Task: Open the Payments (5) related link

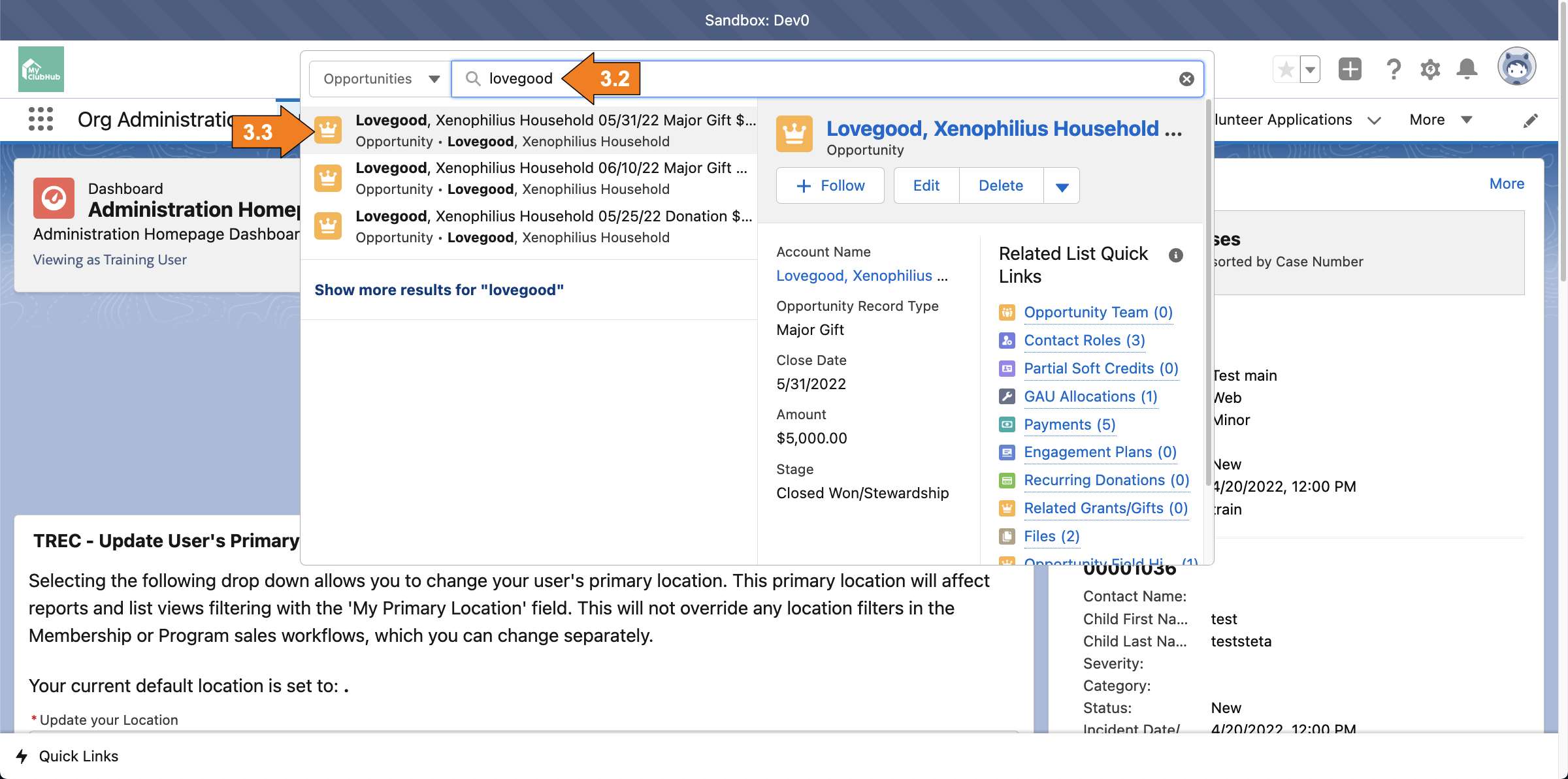Action: click(x=1070, y=424)
